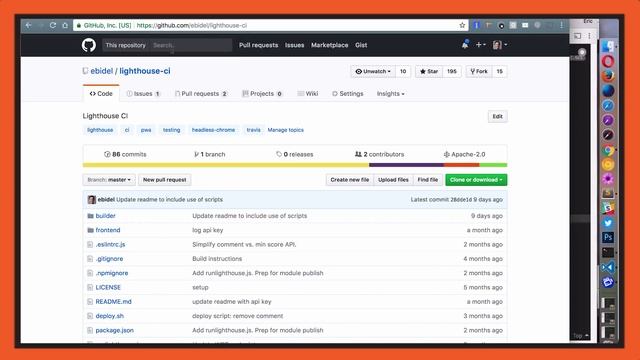Open Marketplace in the top navigation
Screen dimensions: 640x360
(329, 45)
